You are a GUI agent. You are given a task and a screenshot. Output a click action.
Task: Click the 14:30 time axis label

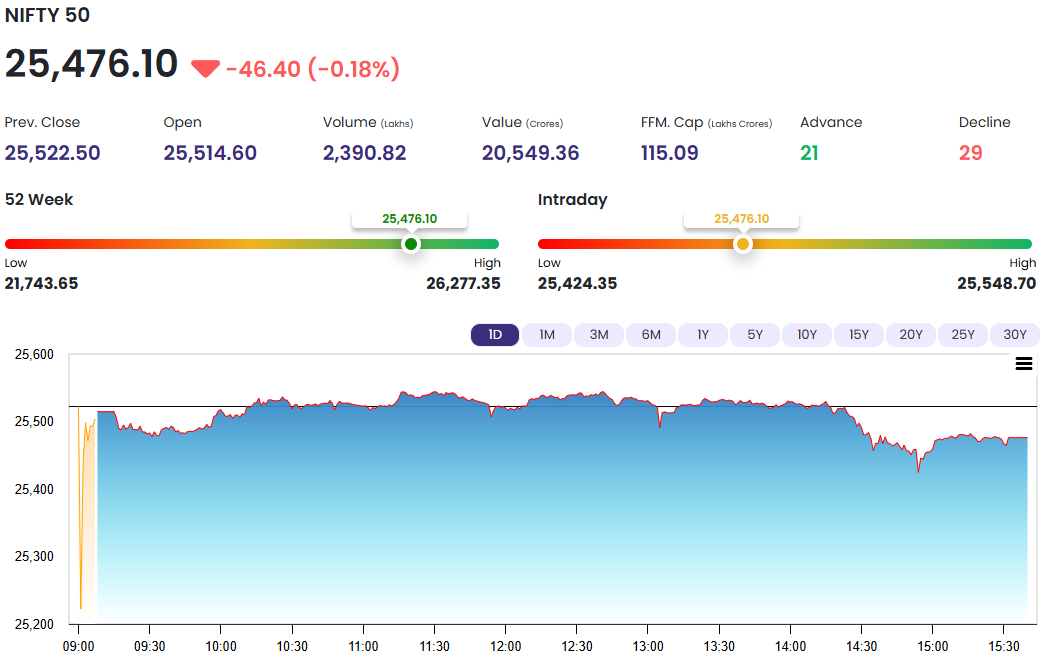862,646
